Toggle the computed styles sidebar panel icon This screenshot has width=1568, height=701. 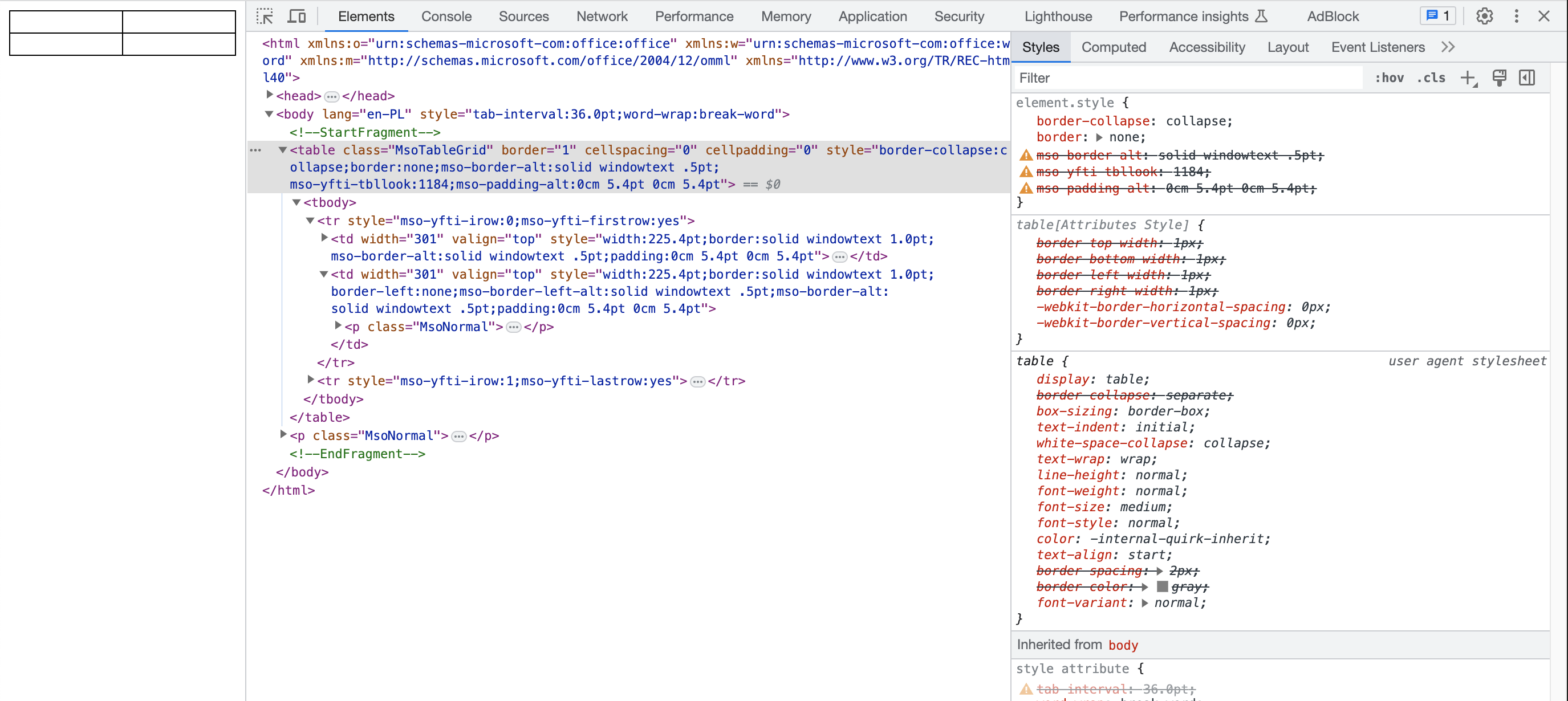pos(1527,78)
